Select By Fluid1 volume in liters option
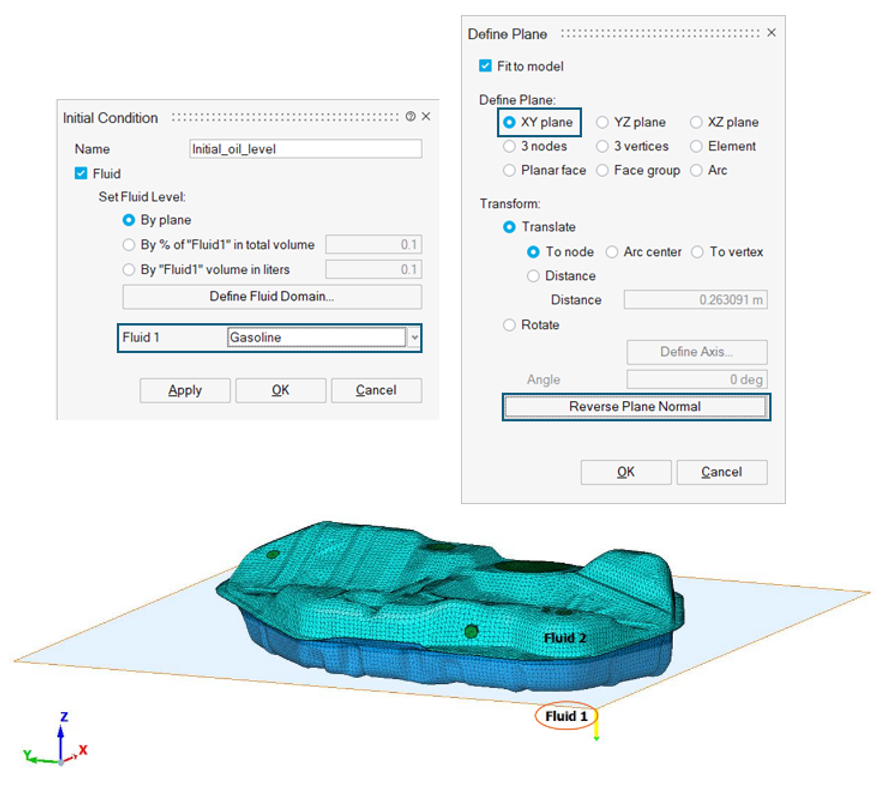Viewport: 889px width, 790px height. 129,269
